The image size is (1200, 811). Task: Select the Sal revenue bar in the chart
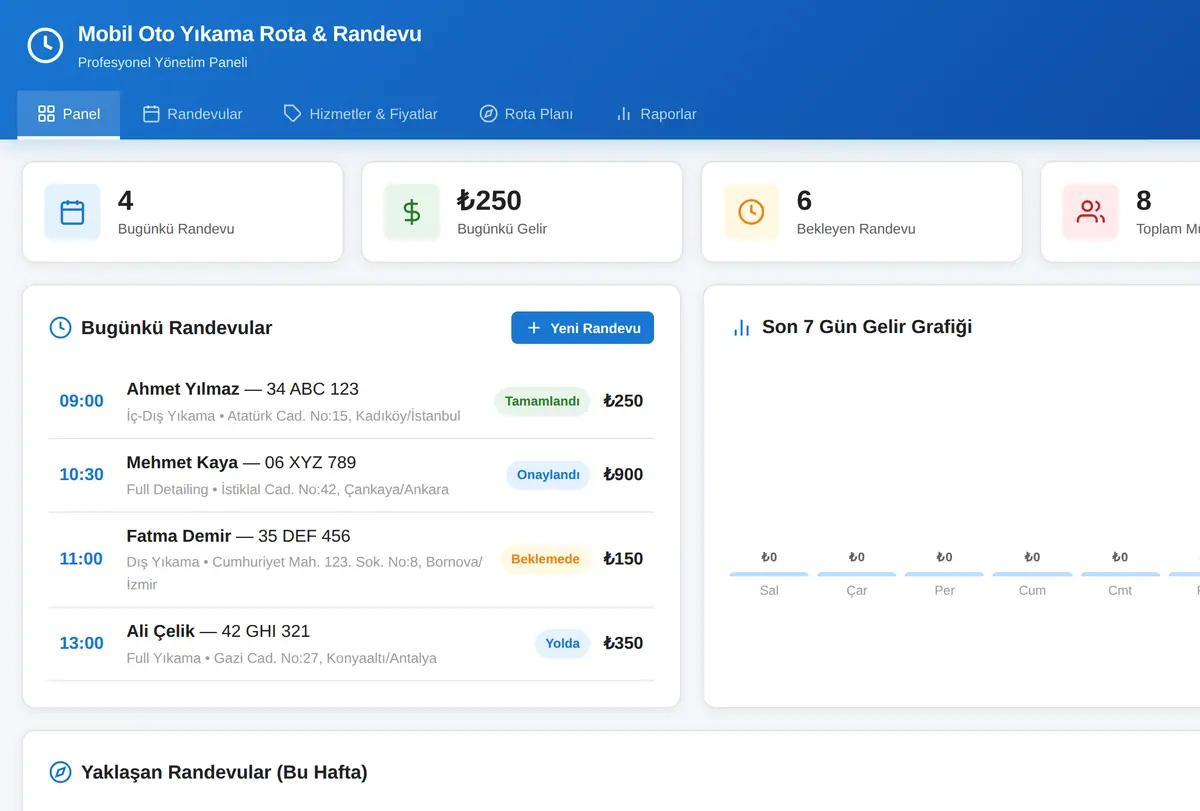[x=769, y=574]
